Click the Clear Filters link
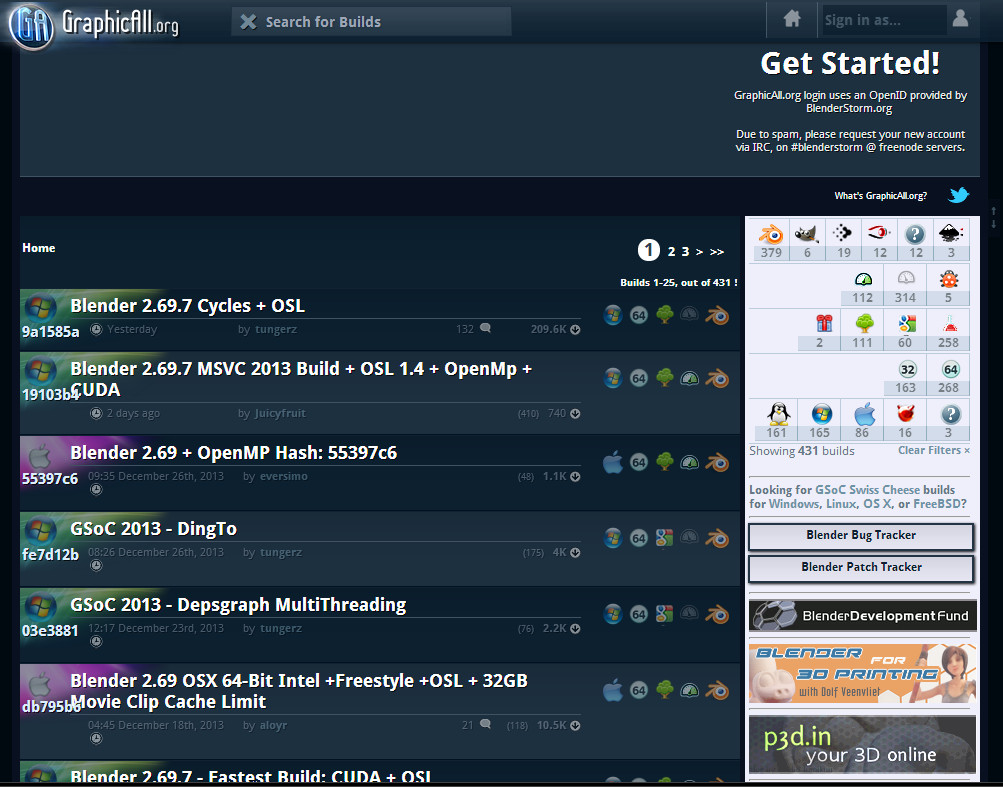1003x787 pixels. [933, 450]
